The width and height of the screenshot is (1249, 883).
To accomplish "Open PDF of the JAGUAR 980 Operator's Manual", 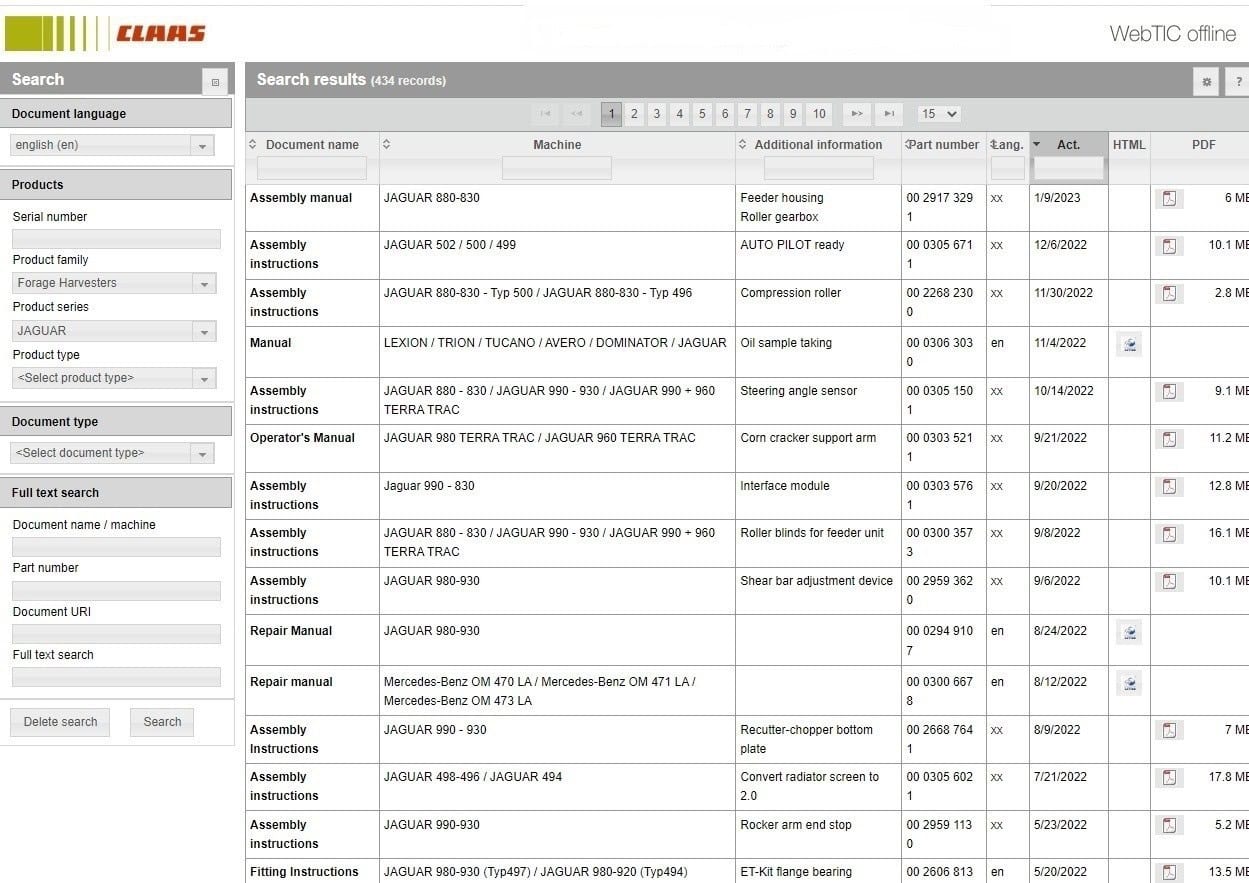I will tap(1169, 438).
